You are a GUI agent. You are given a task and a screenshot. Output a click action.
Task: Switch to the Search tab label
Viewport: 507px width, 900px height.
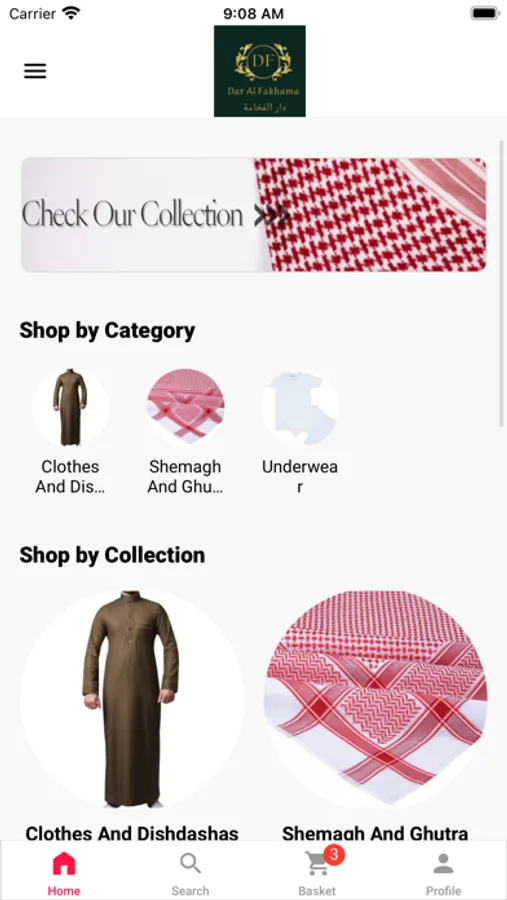[x=190, y=891]
